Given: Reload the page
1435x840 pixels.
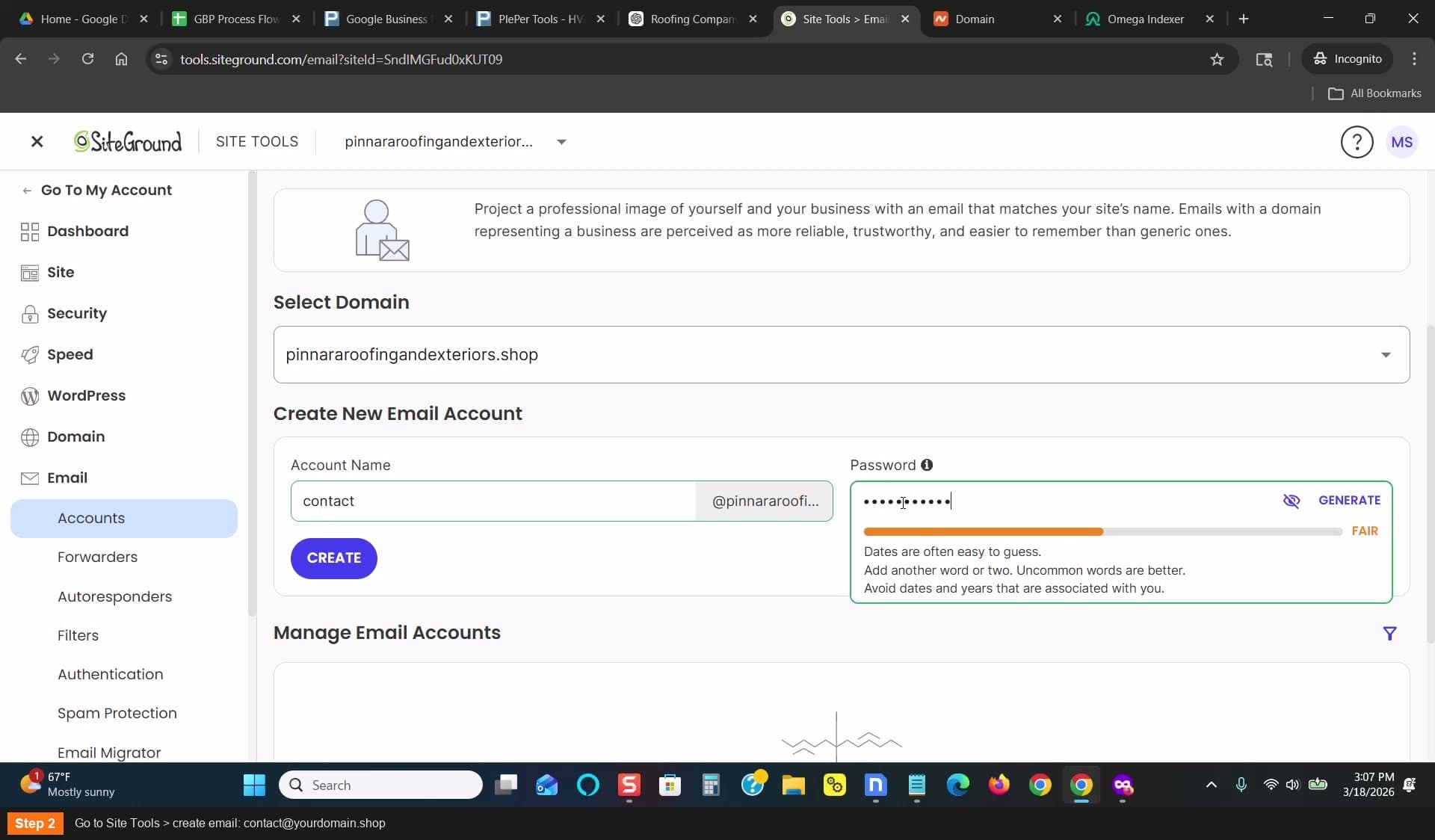Looking at the screenshot, I should pos(87,59).
